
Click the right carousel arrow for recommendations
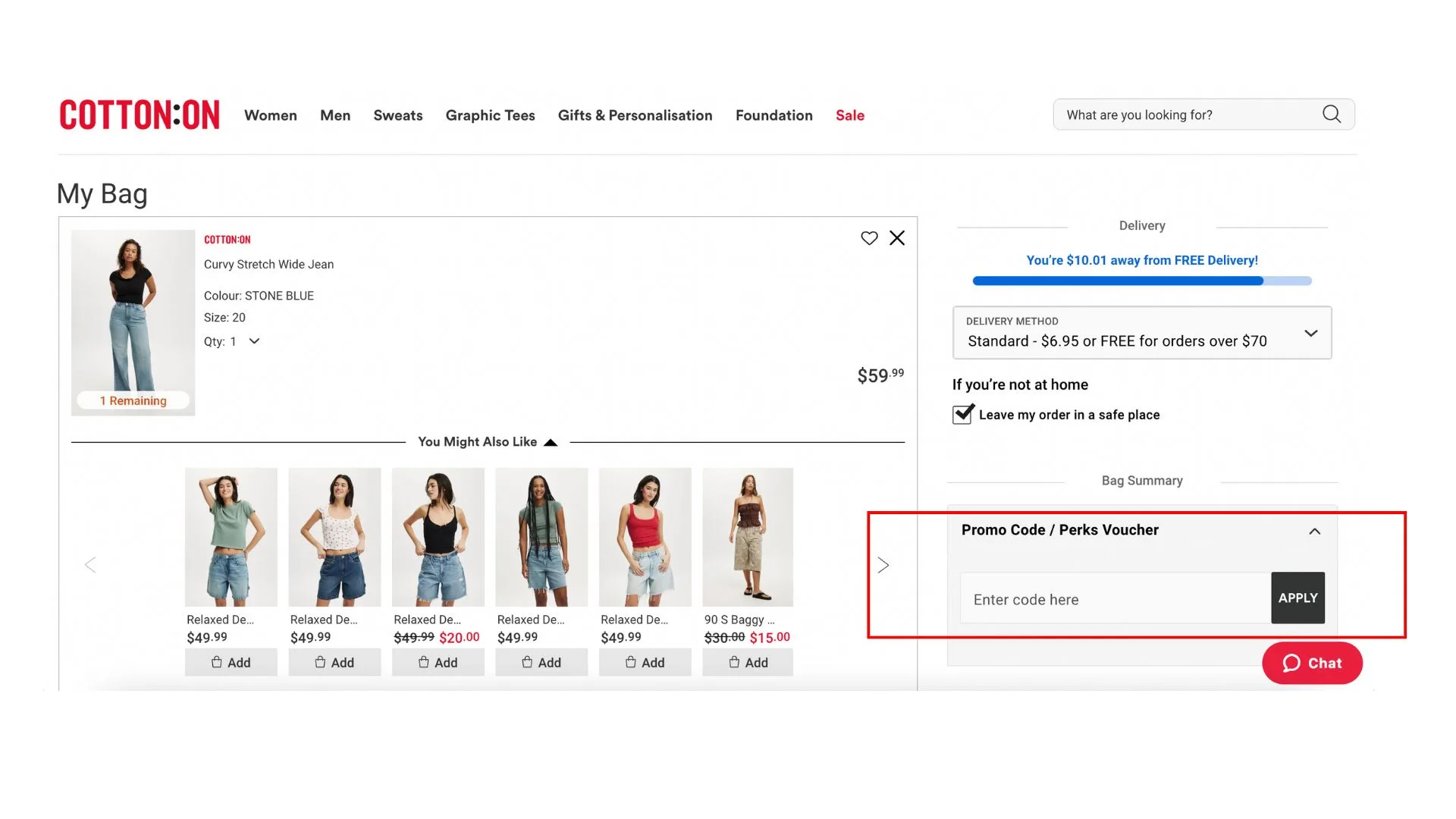coord(883,564)
